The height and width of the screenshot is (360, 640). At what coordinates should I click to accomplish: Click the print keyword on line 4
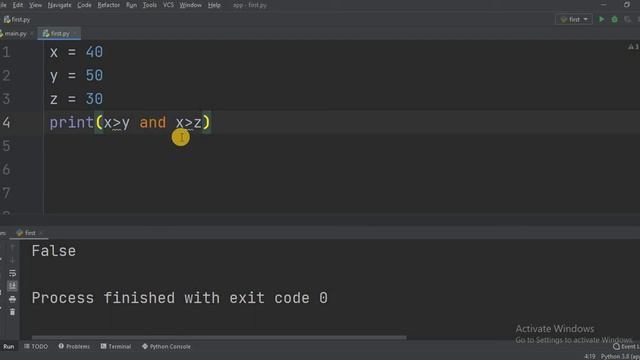coord(72,122)
